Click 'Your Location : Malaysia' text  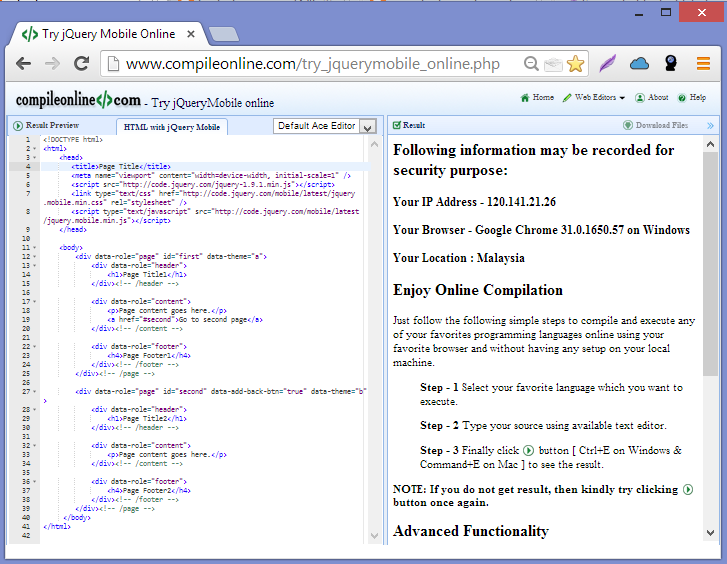pyautogui.click(x=459, y=258)
